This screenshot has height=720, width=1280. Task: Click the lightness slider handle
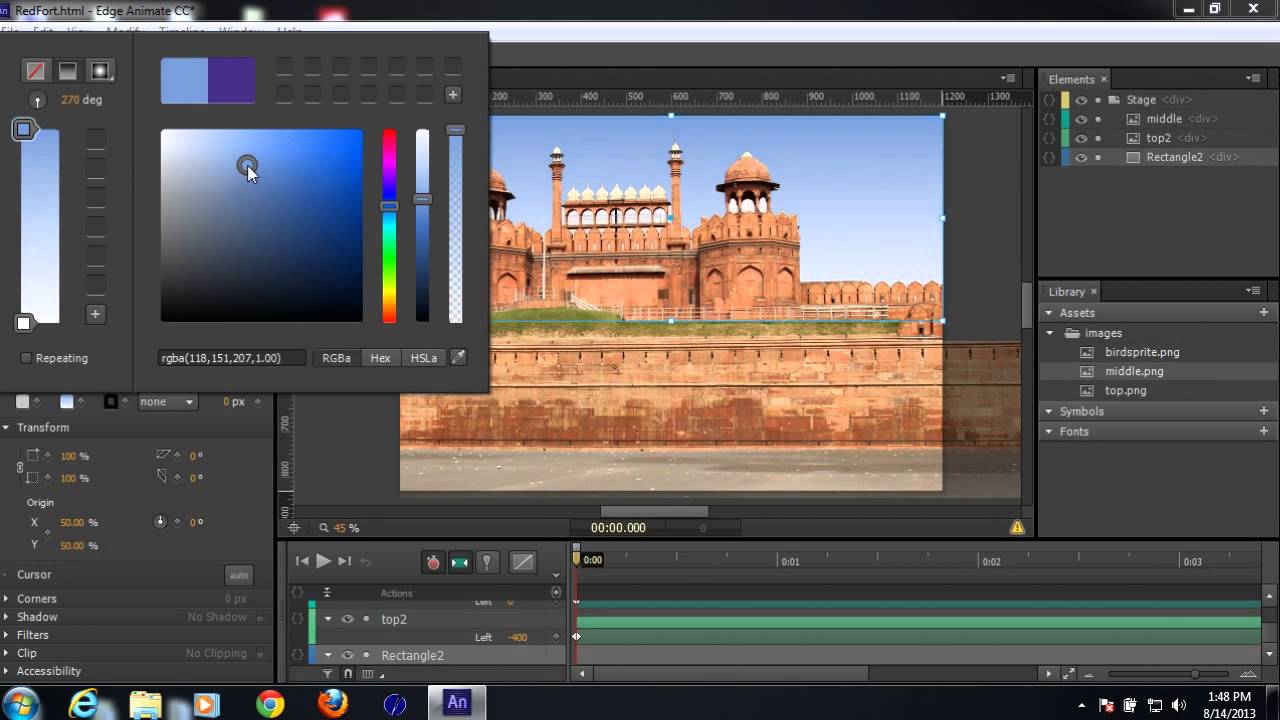click(x=423, y=199)
